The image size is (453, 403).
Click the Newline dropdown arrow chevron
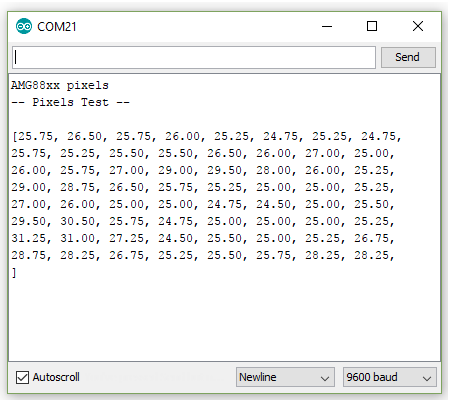coord(325,378)
